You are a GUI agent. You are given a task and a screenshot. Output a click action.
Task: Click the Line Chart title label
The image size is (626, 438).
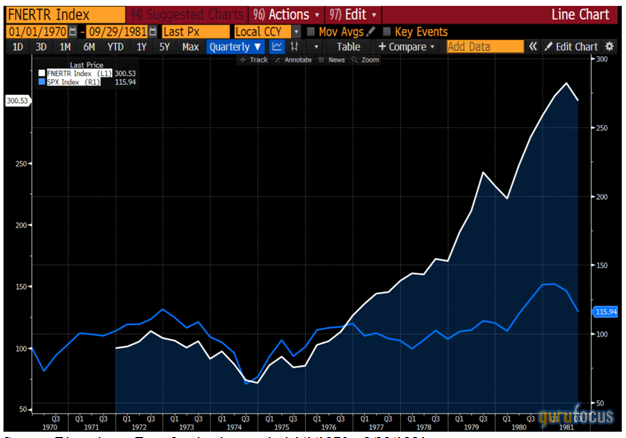580,15
